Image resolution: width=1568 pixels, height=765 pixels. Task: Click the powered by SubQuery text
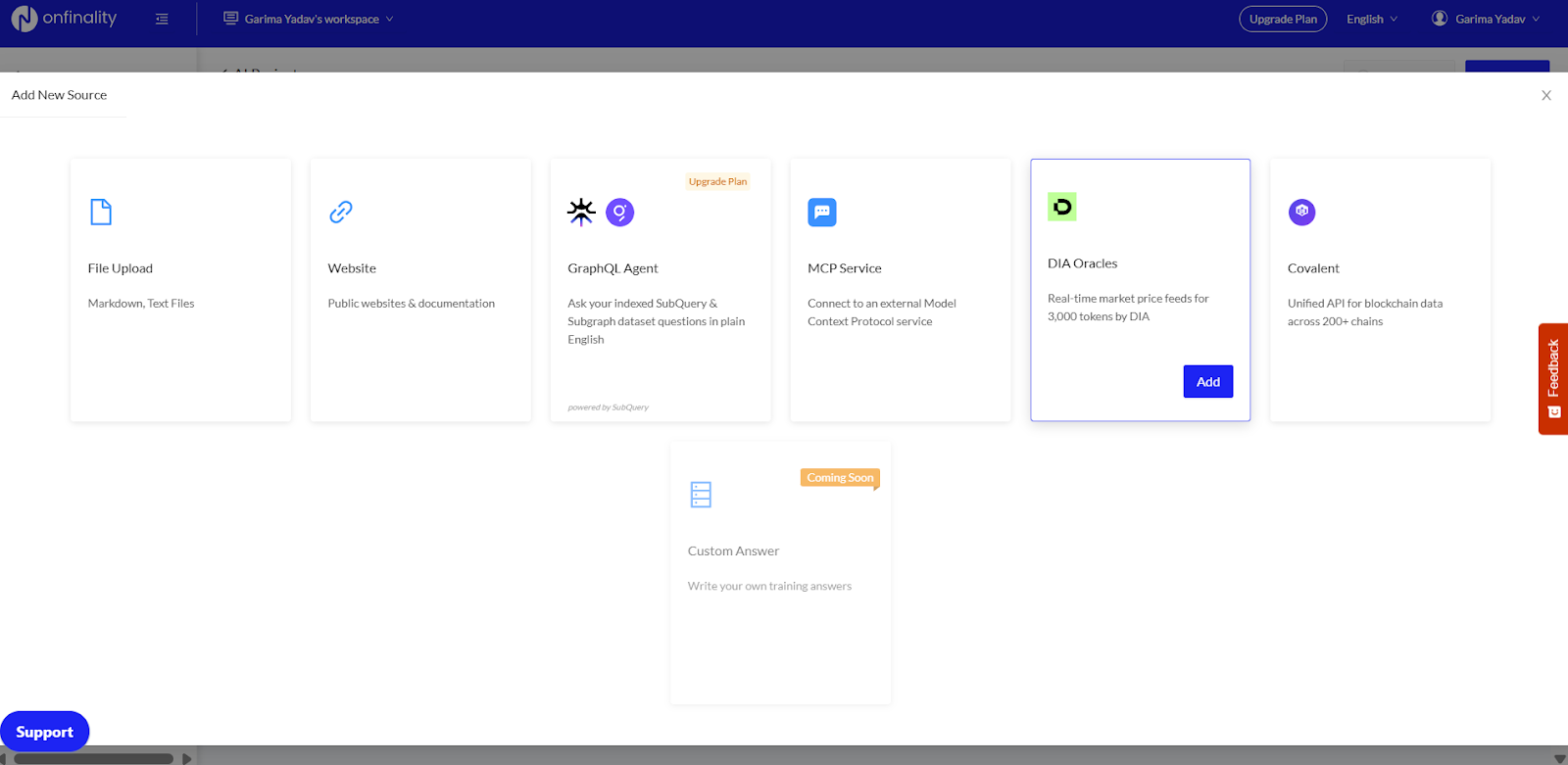608,407
